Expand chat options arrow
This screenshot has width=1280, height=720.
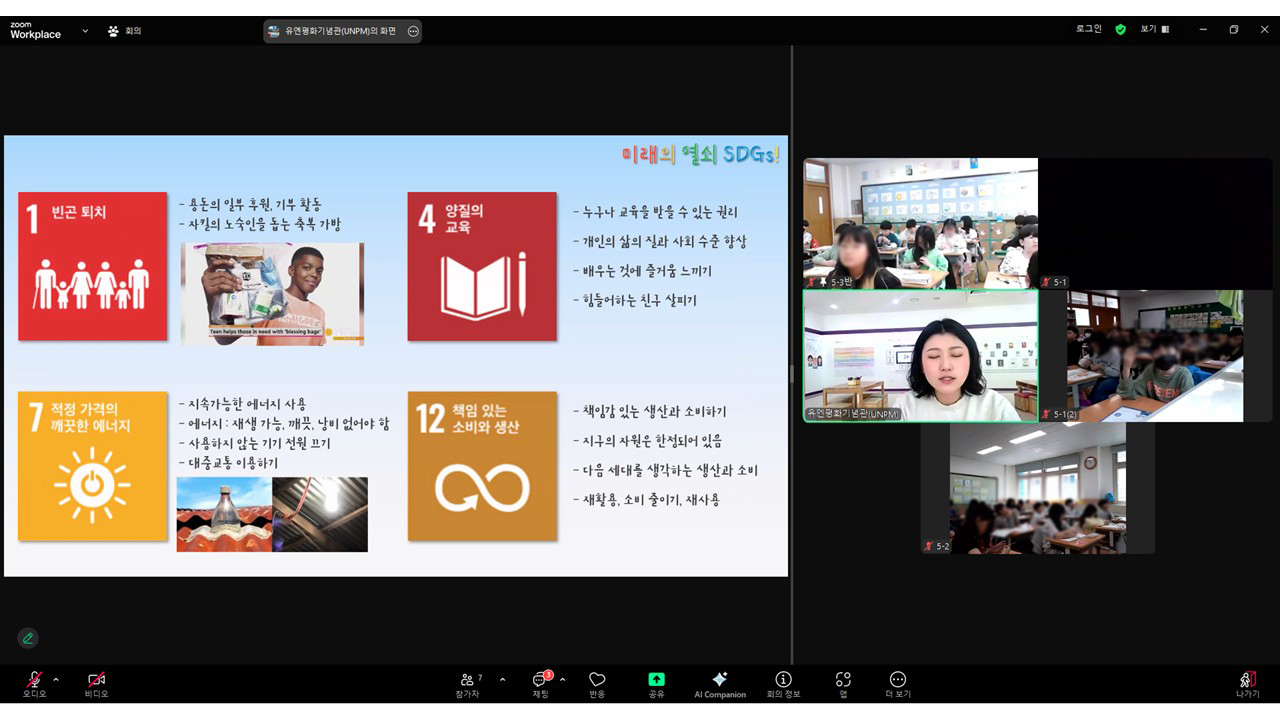(562, 680)
